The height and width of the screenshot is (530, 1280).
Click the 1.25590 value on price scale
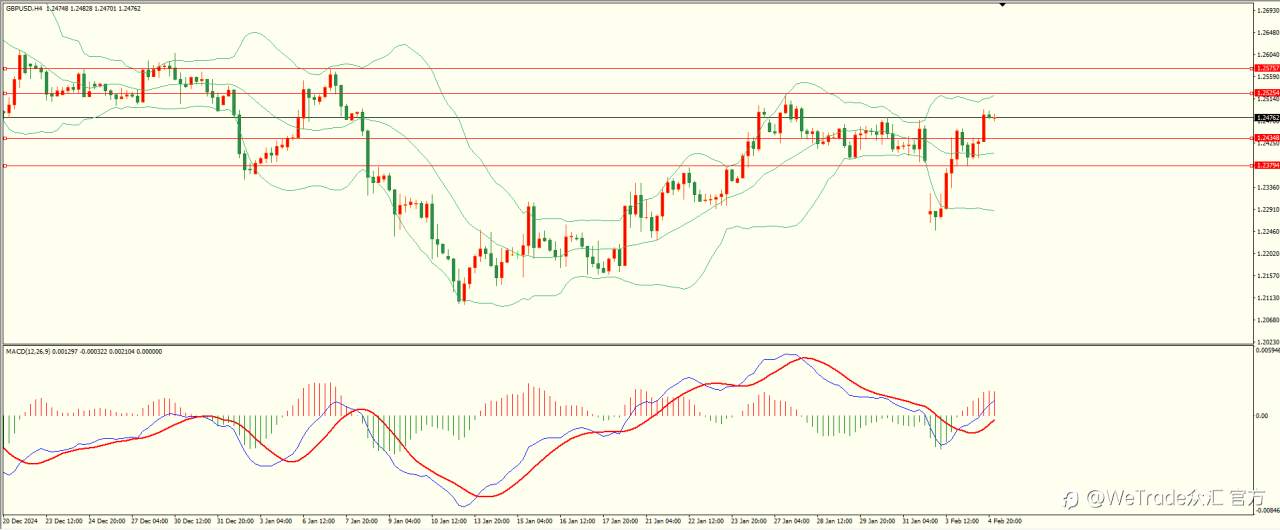[x=1268, y=77]
